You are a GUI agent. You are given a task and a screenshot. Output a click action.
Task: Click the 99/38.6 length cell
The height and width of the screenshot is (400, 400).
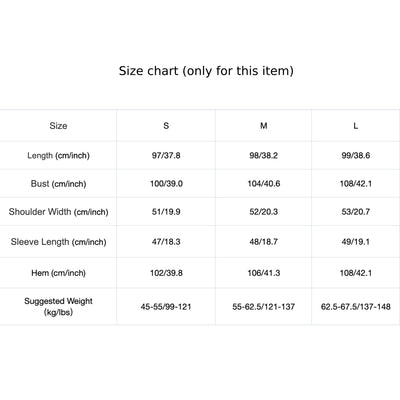pyautogui.click(x=356, y=155)
